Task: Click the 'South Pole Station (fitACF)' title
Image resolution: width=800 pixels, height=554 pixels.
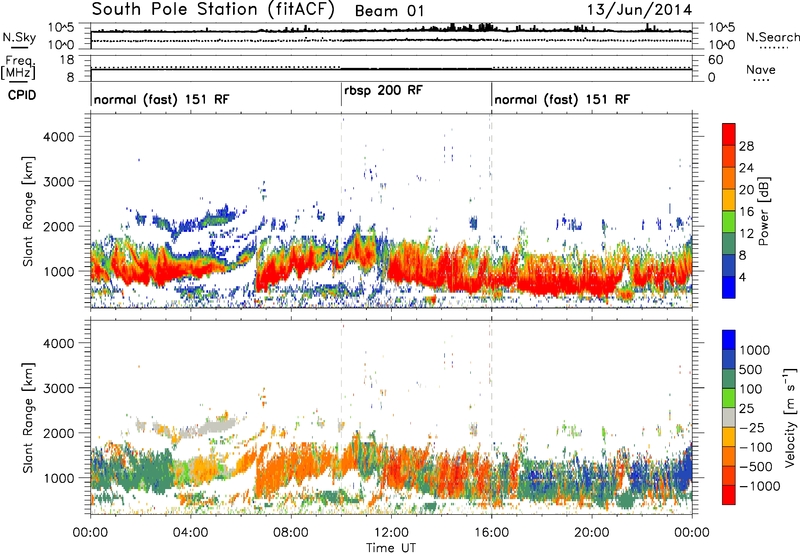Action: pos(213,10)
